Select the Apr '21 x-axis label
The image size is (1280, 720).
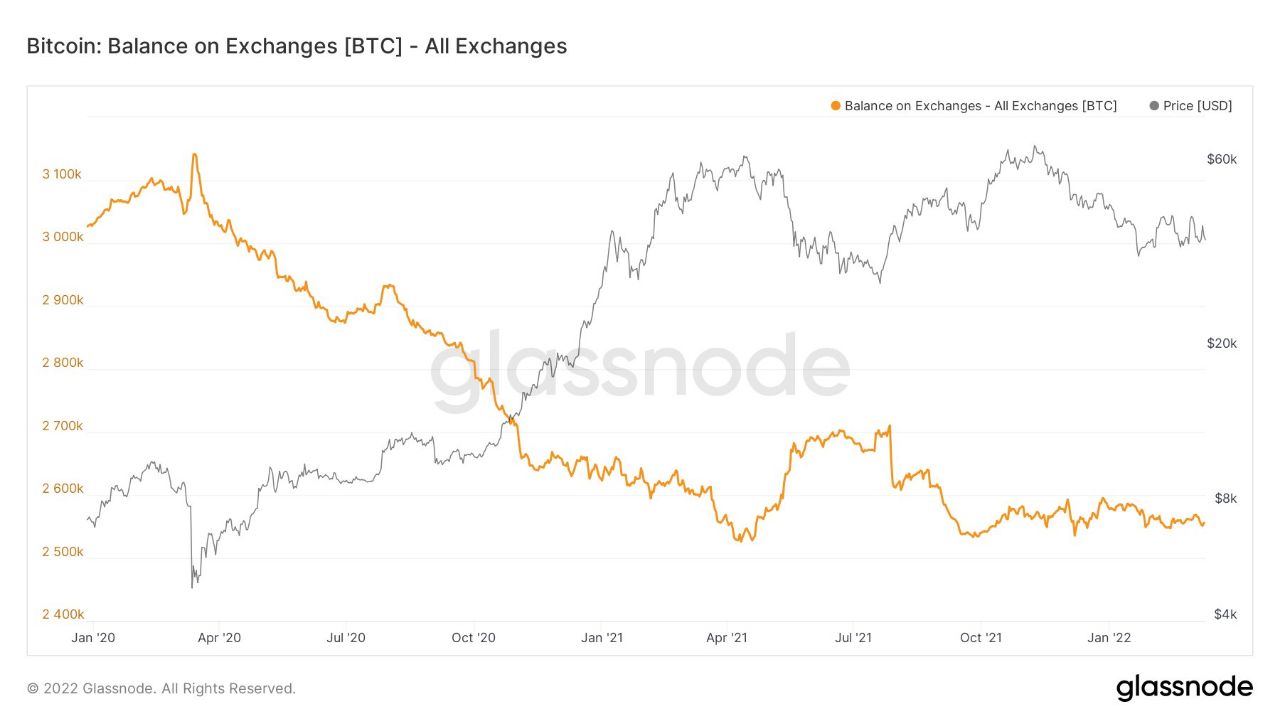[728, 637]
